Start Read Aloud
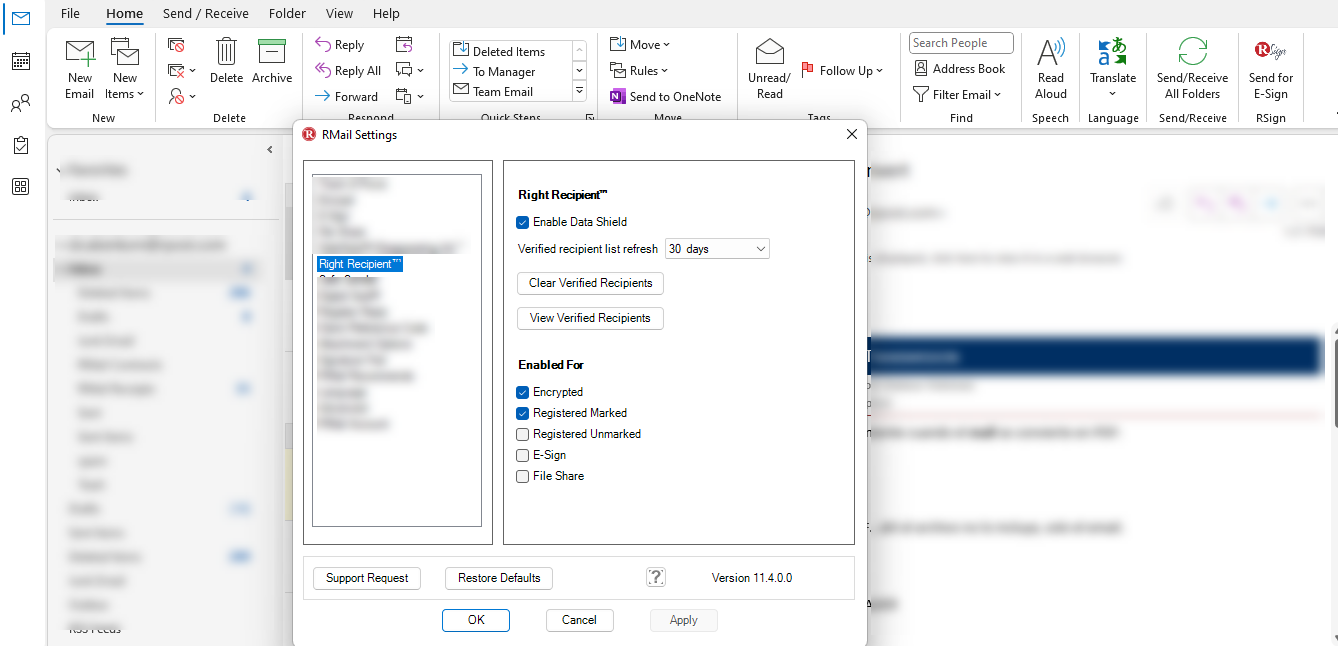The width and height of the screenshot is (1338, 646). 1051,68
